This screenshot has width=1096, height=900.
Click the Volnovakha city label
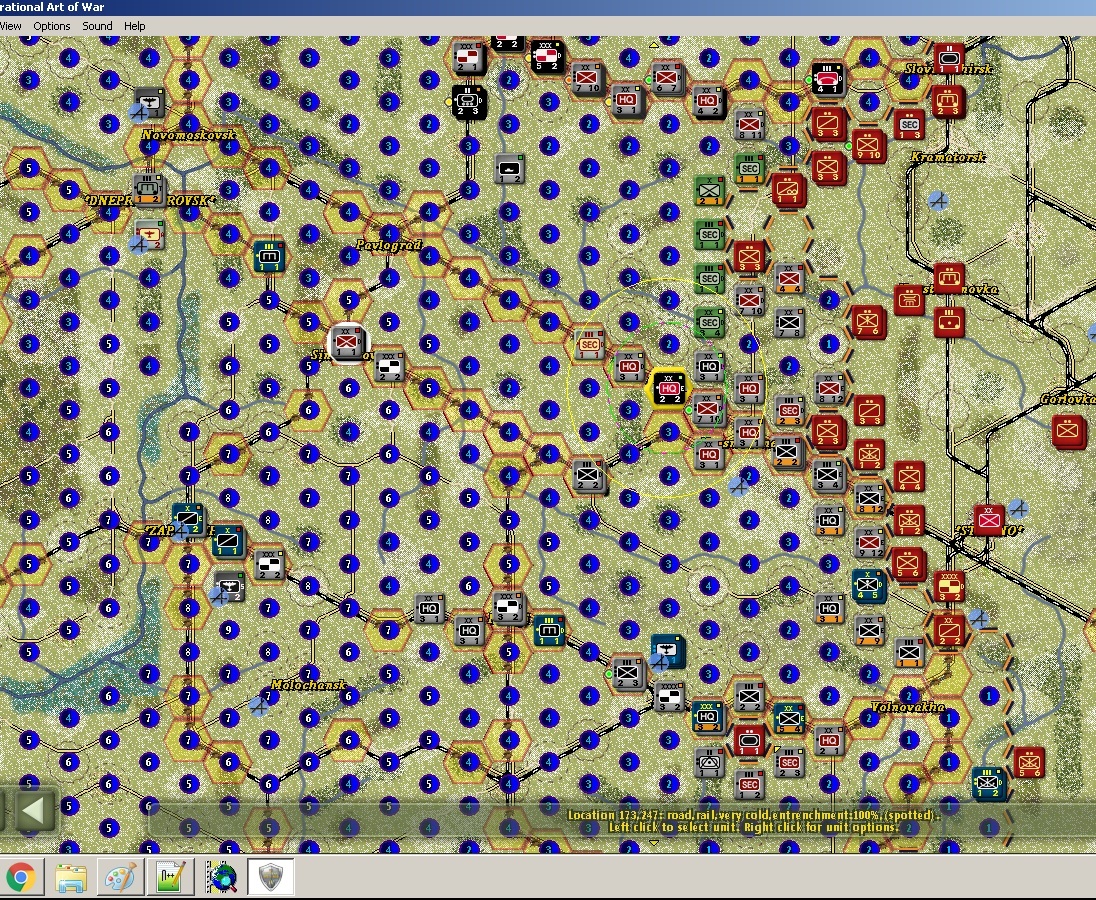[x=908, y=707]
